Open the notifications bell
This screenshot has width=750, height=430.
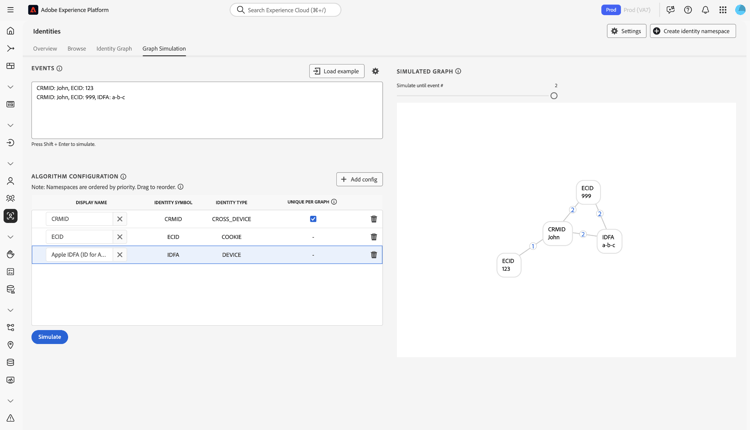point(705,10)
